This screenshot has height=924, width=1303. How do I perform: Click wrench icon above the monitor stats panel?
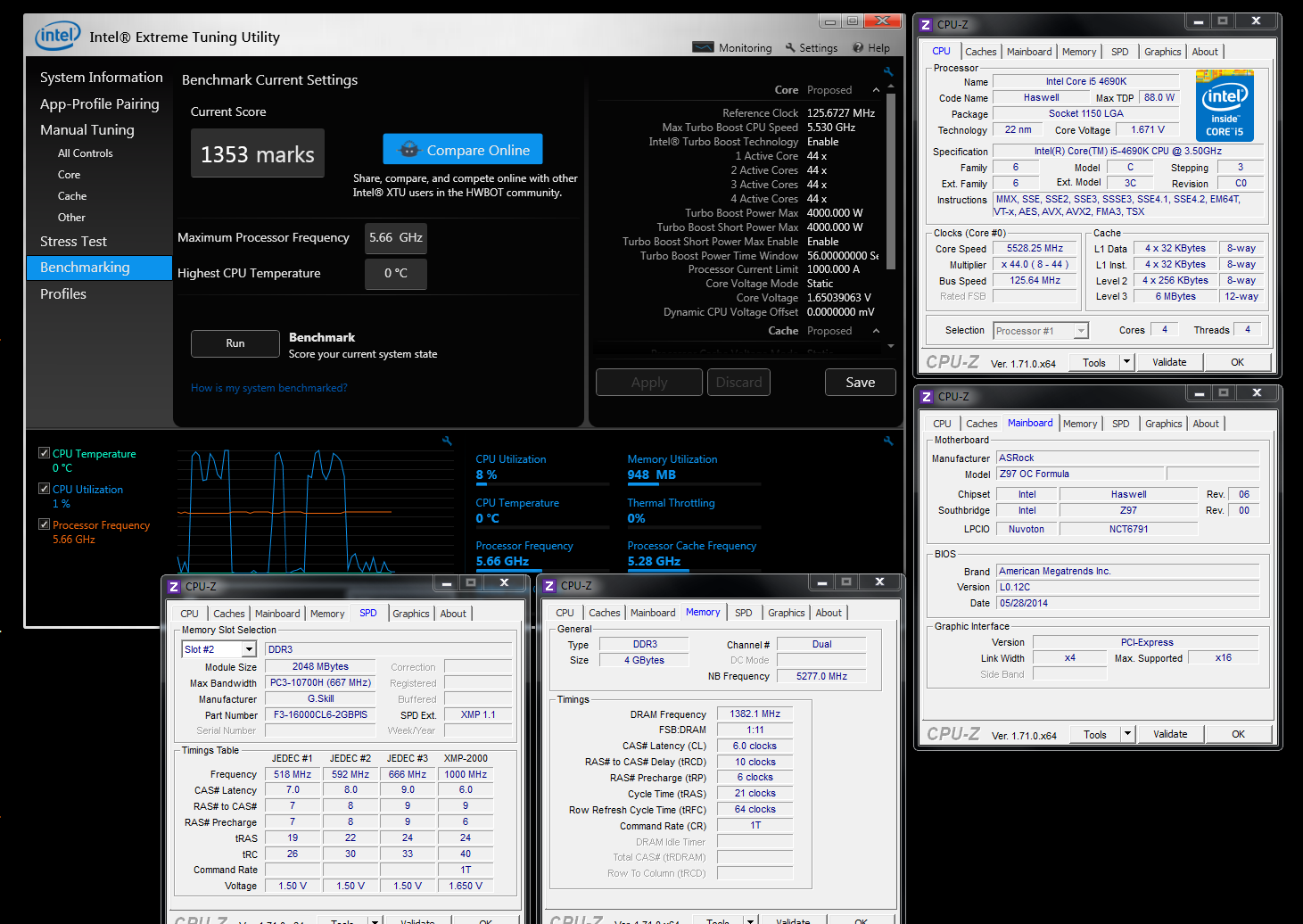(x=888, y=441)
